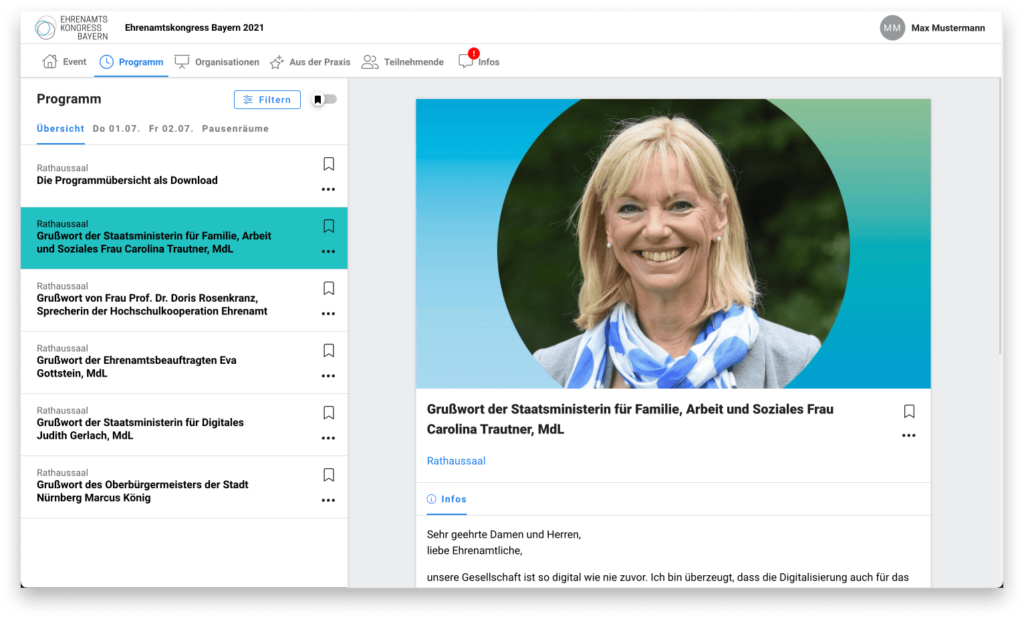Open the Rathaussaal room link

click(x=456, y=460)
